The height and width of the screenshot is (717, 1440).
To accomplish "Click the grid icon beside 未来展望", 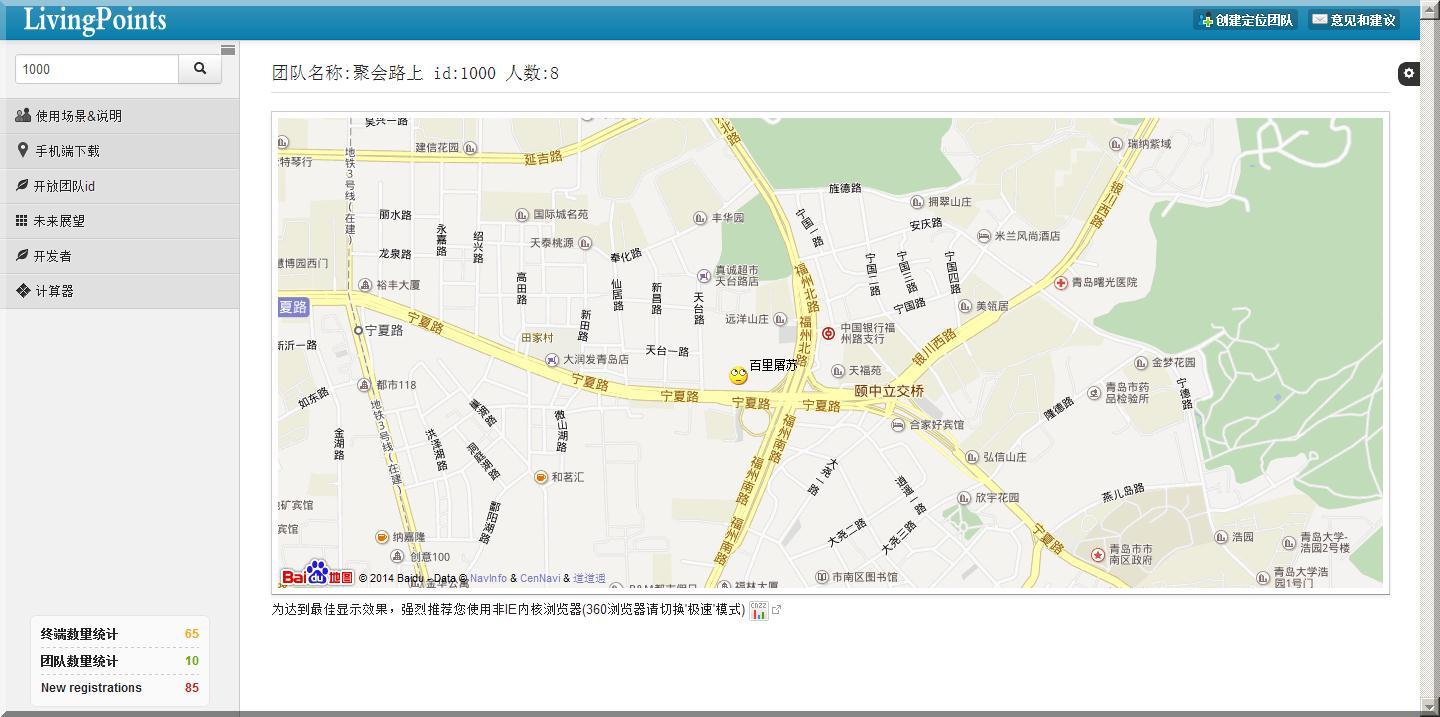I will [x=21, y=220].
